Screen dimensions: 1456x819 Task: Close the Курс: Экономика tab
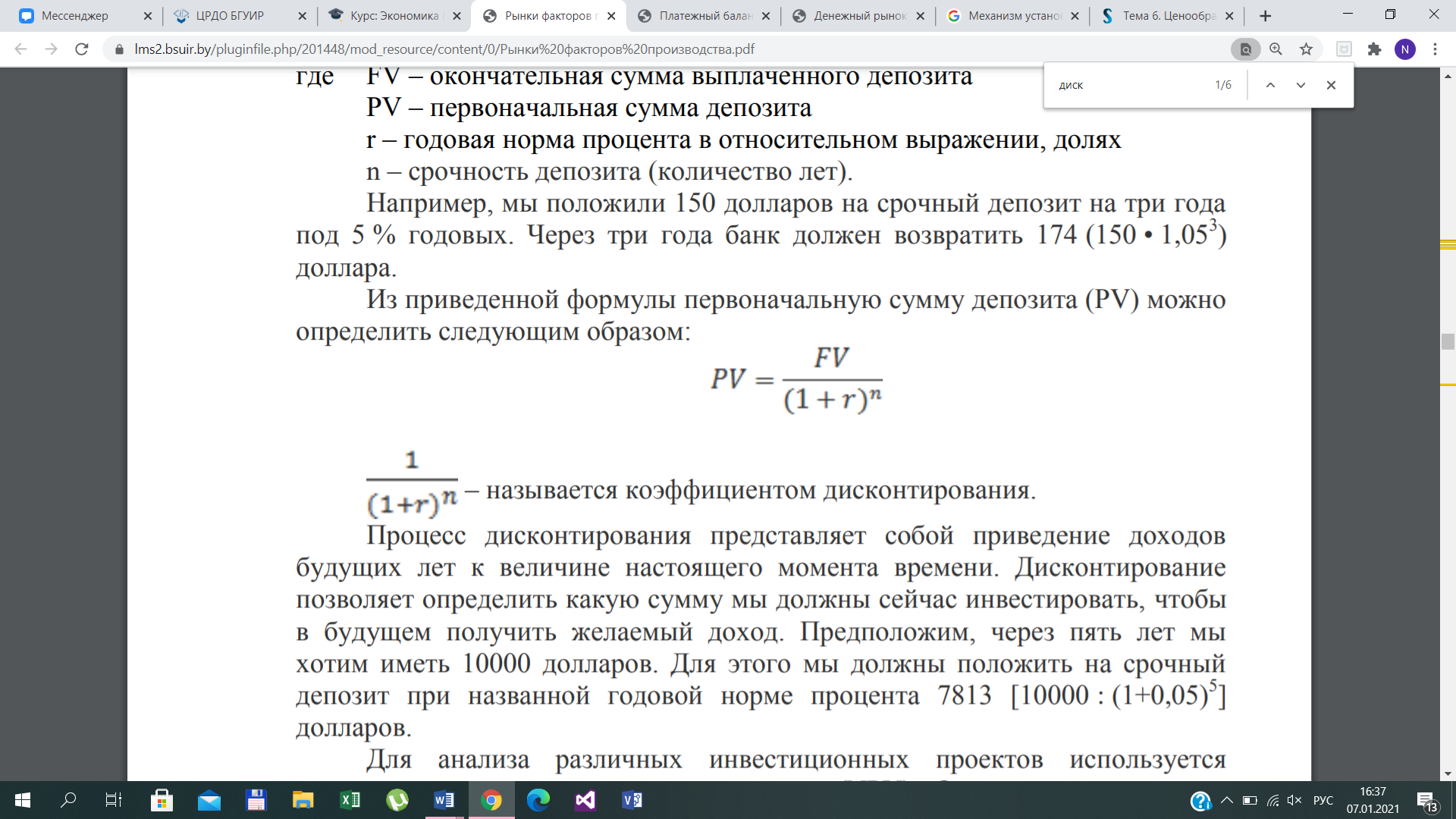(457, 16)
